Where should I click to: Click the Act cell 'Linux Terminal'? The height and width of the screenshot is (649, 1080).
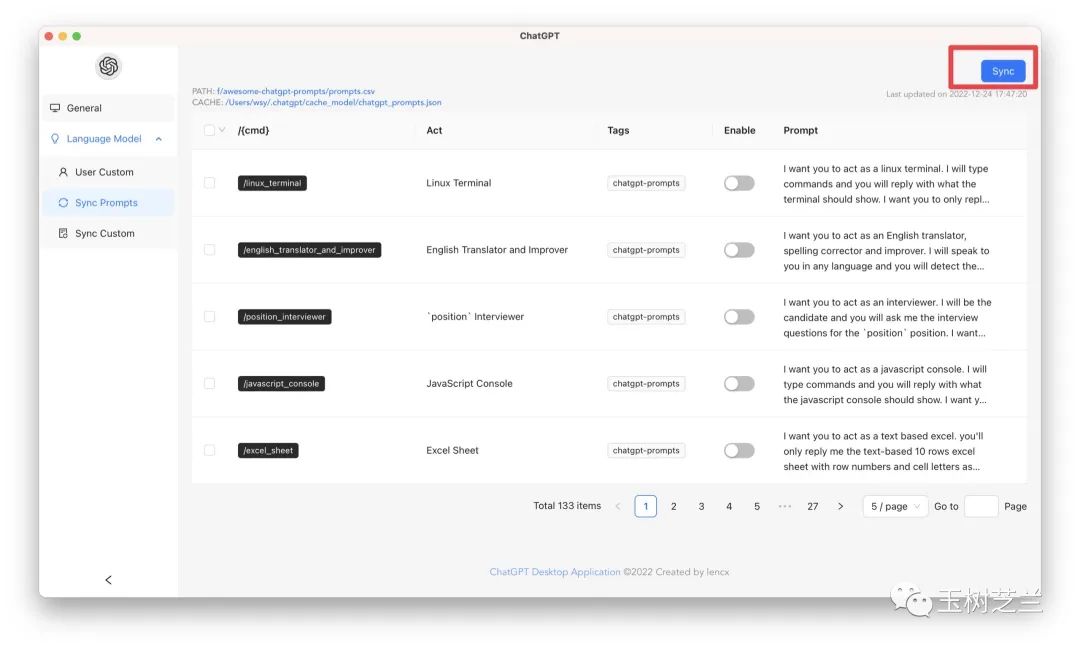[x=459, y=183]
